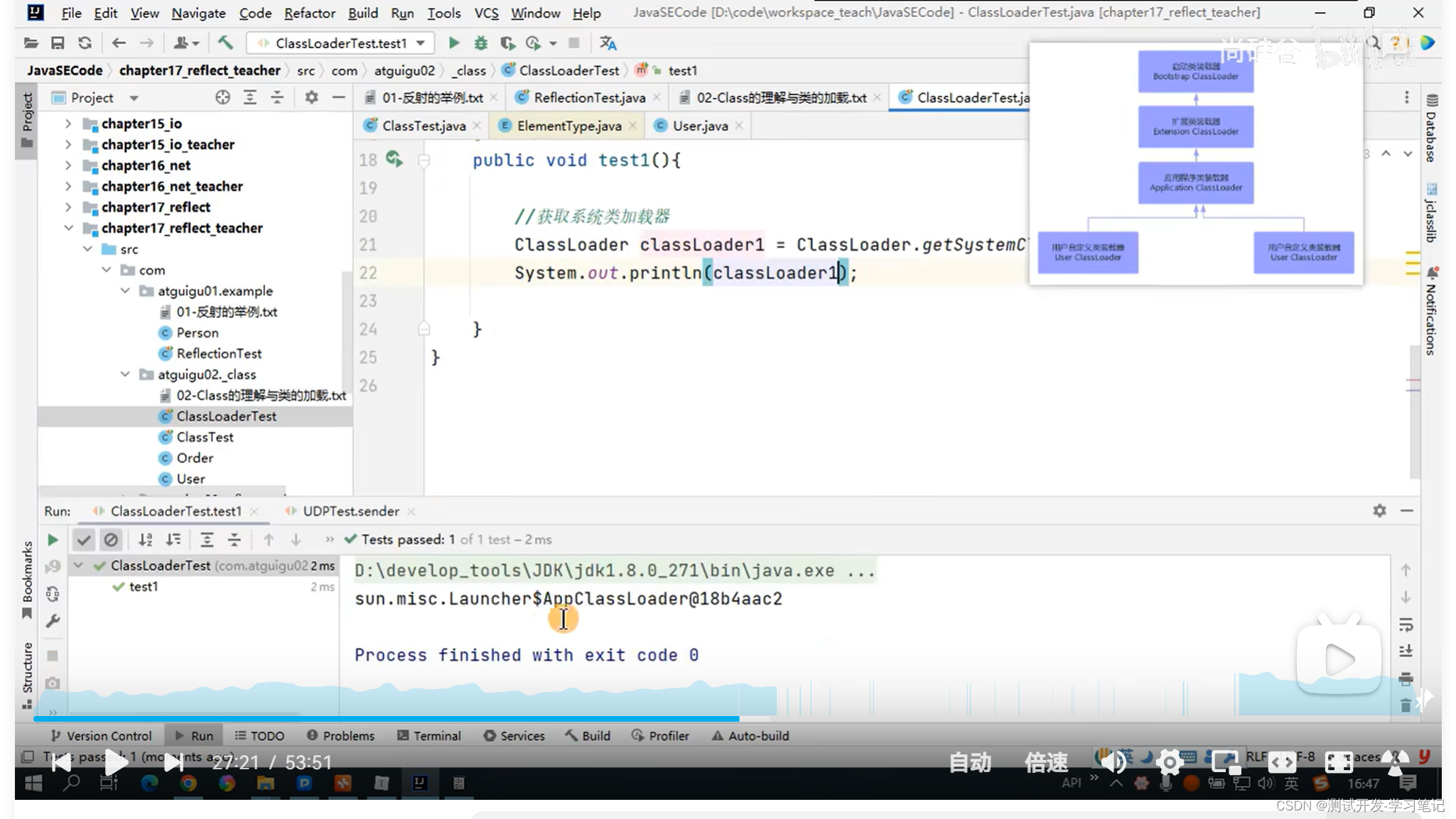The height and width of the screenshot is (819, 1456).
Task: Switch to User.java tab
Action: (700, 126)
